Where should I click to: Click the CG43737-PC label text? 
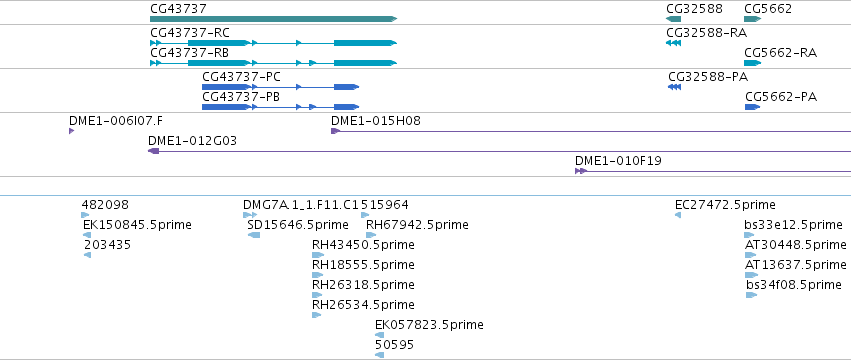click(242, 77)
